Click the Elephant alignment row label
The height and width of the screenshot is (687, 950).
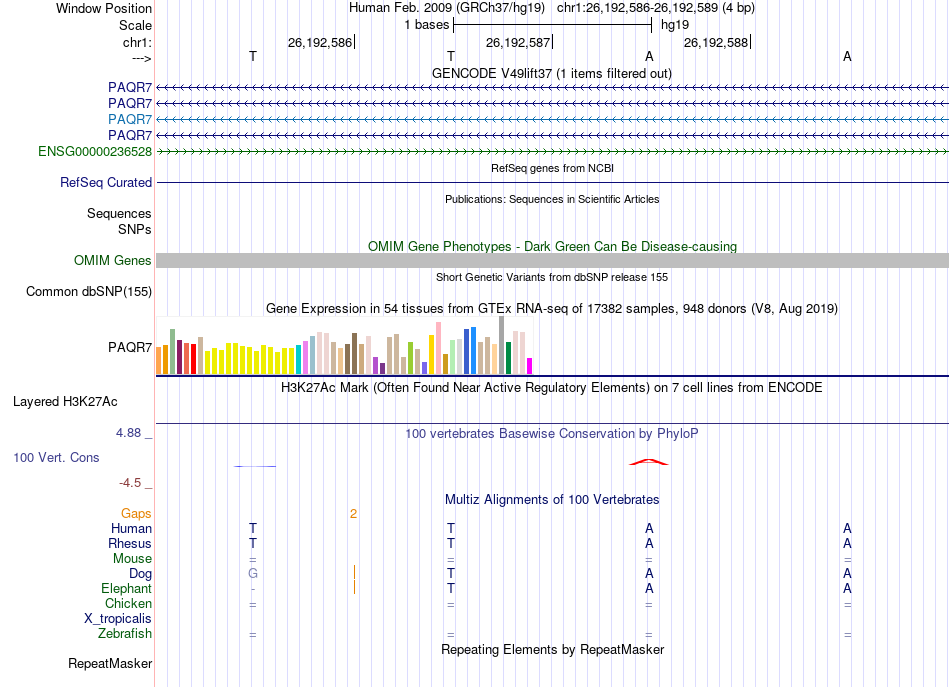pyautogui.click(x=126, y=588)
